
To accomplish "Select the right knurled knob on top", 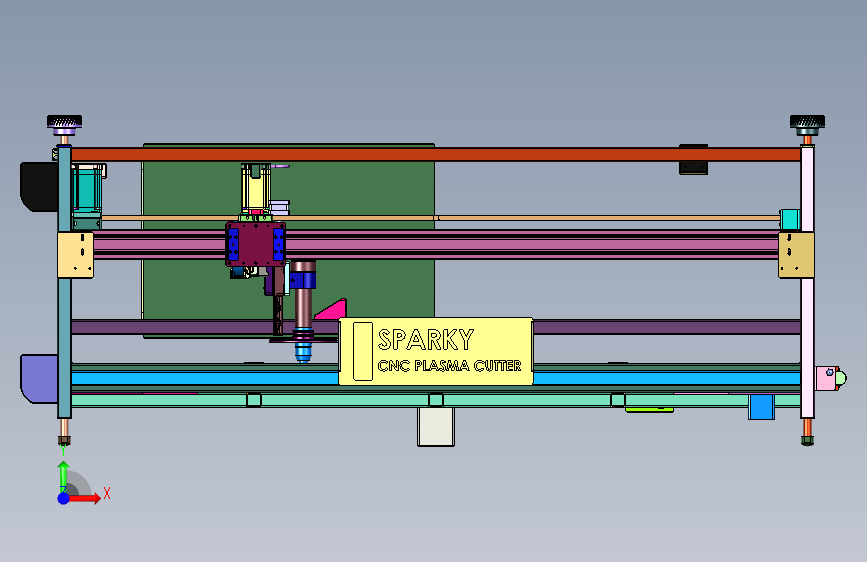I will [x=807, y=125].
